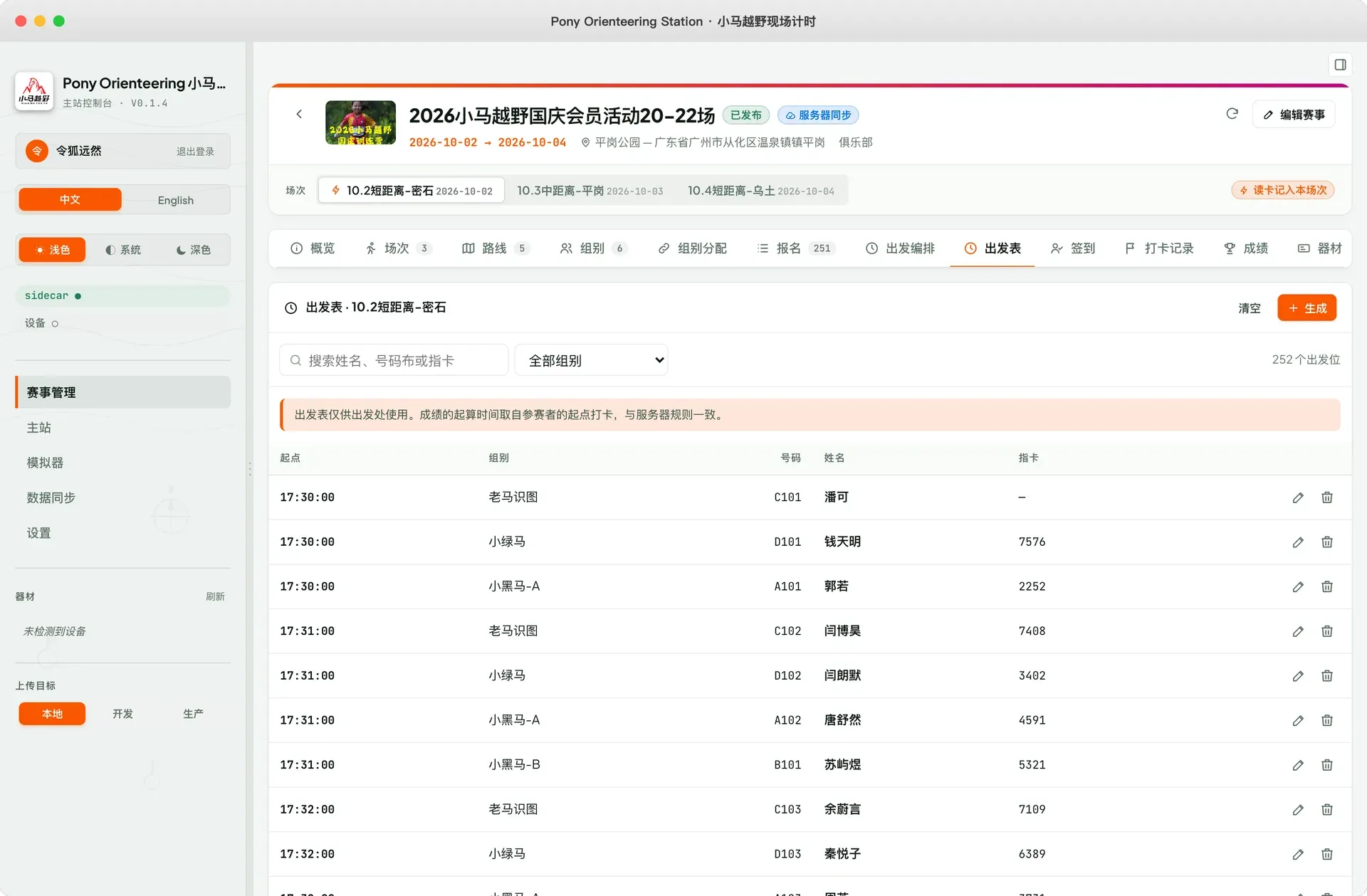Viewport: 1367px width, 896px height.
Task: Click 读卡记入本场次 badge
Action: pos(1283,190)
